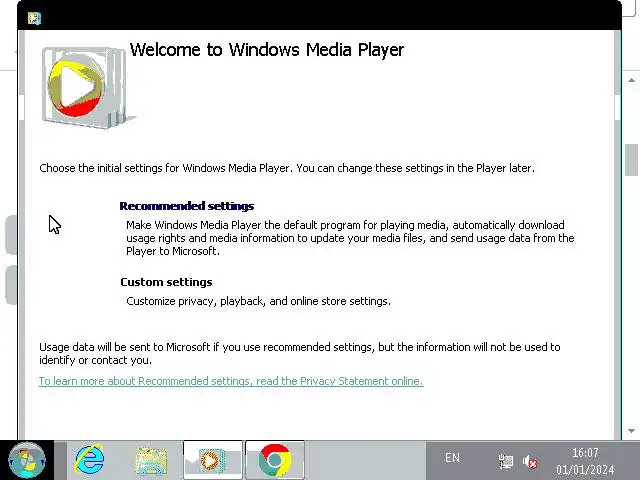Switch to Google Chrome taskbar button
The width and height of the screenshot is (640, 480).
(275, 460)
